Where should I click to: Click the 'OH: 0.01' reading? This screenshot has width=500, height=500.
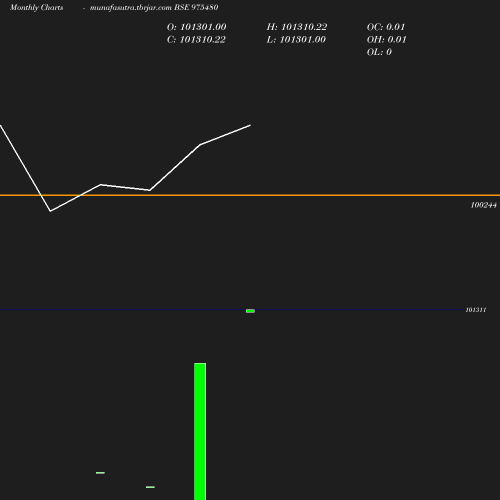tap(386, 40)
